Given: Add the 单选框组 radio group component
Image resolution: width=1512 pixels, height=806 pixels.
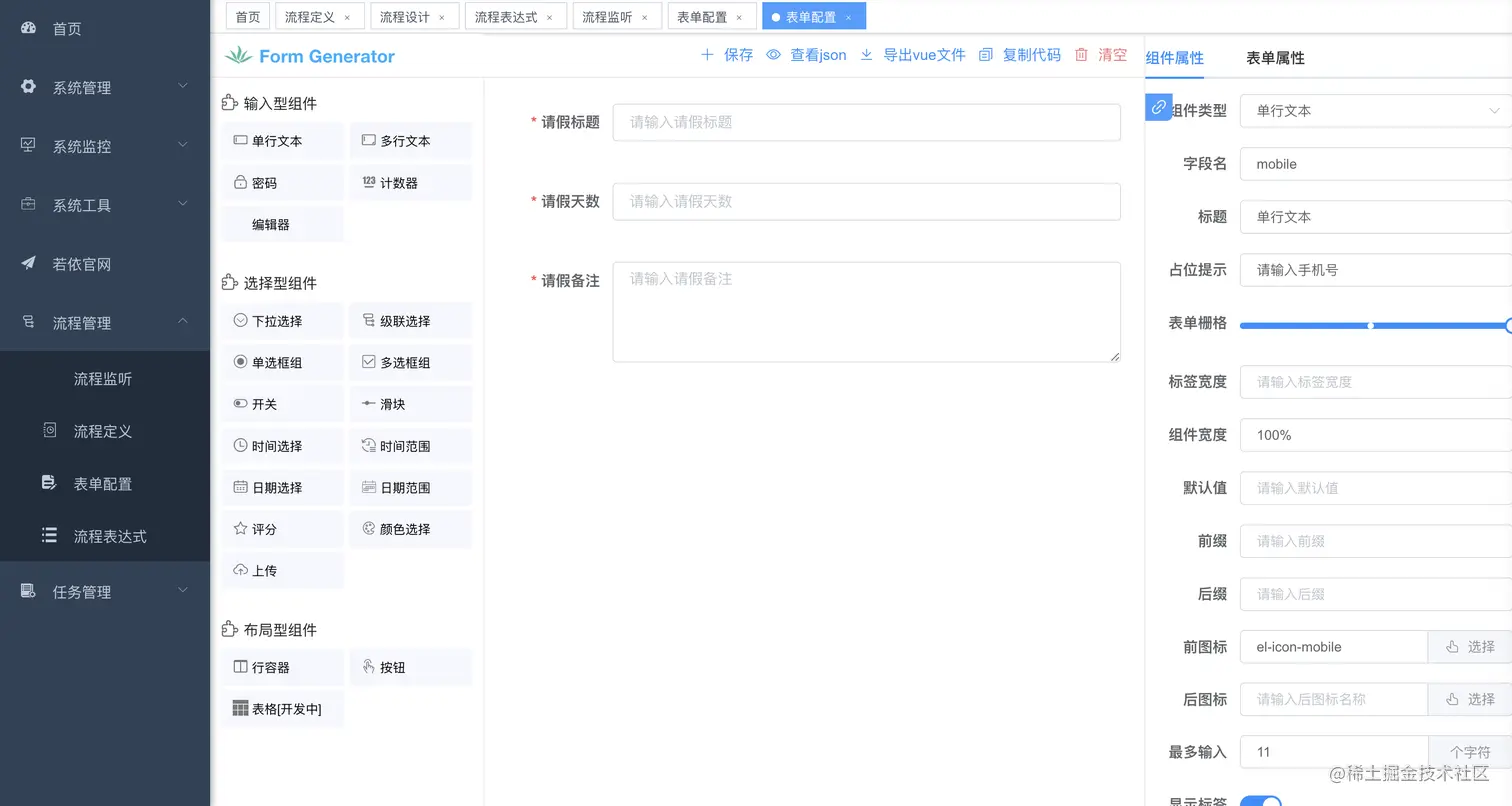Looking at the screenshot, I should click(x=283, y=363).
